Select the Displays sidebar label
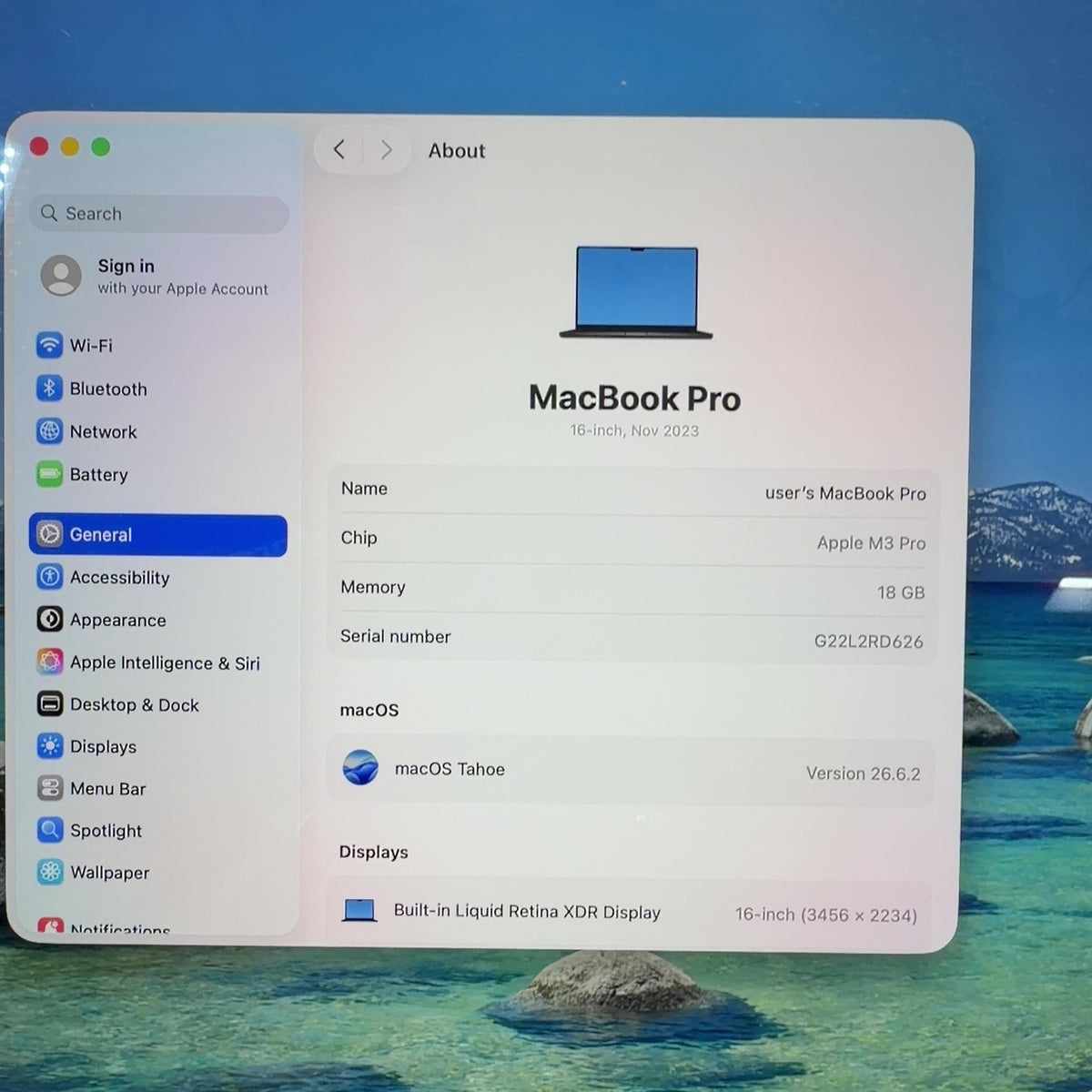 [104, 747]
